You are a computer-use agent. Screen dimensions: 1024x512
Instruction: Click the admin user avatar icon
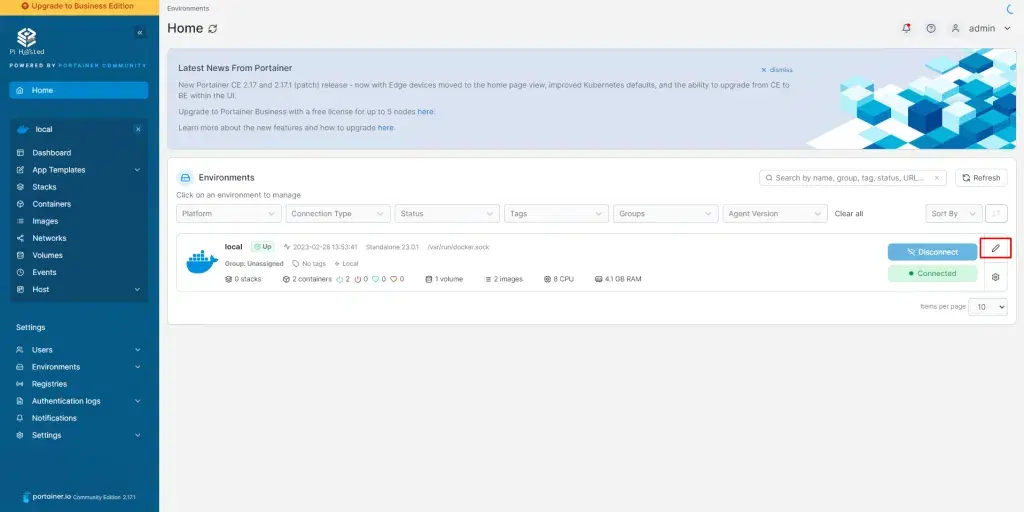[x=955, y=28]
